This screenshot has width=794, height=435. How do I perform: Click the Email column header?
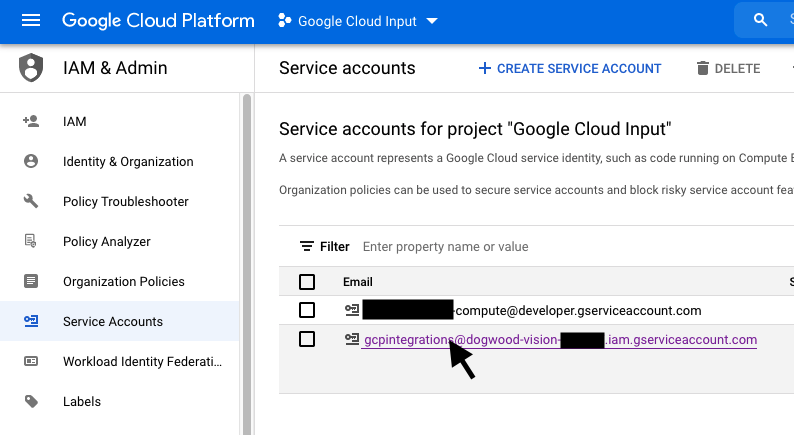tap(358, 282)
